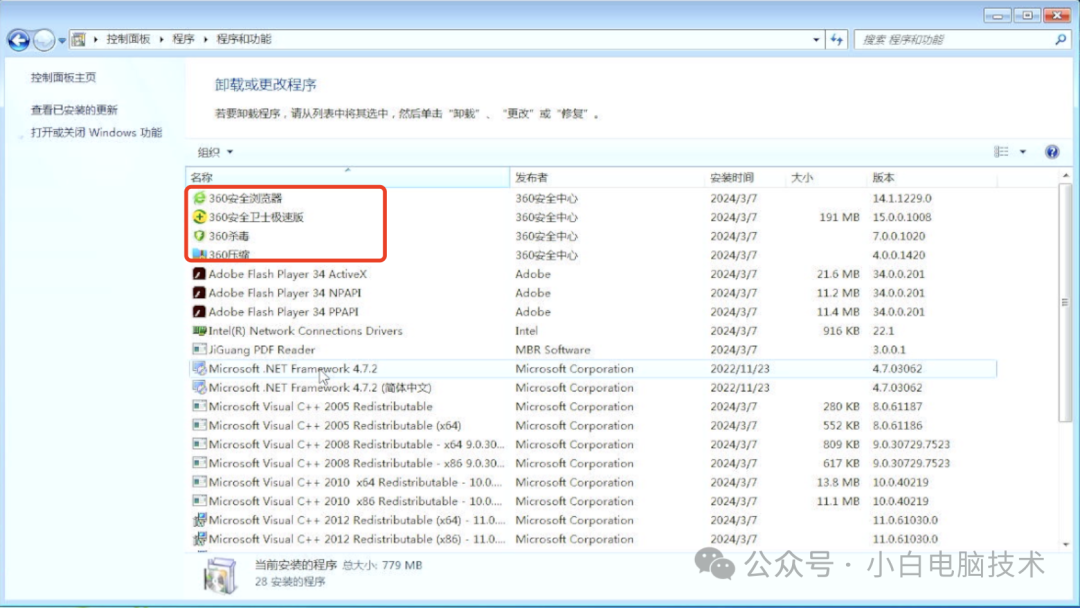Click Visual C++ 2008 x64 Redistributable icon
Image resolution: width=1080 pixels, height=608 pixels.
[199, 444]
